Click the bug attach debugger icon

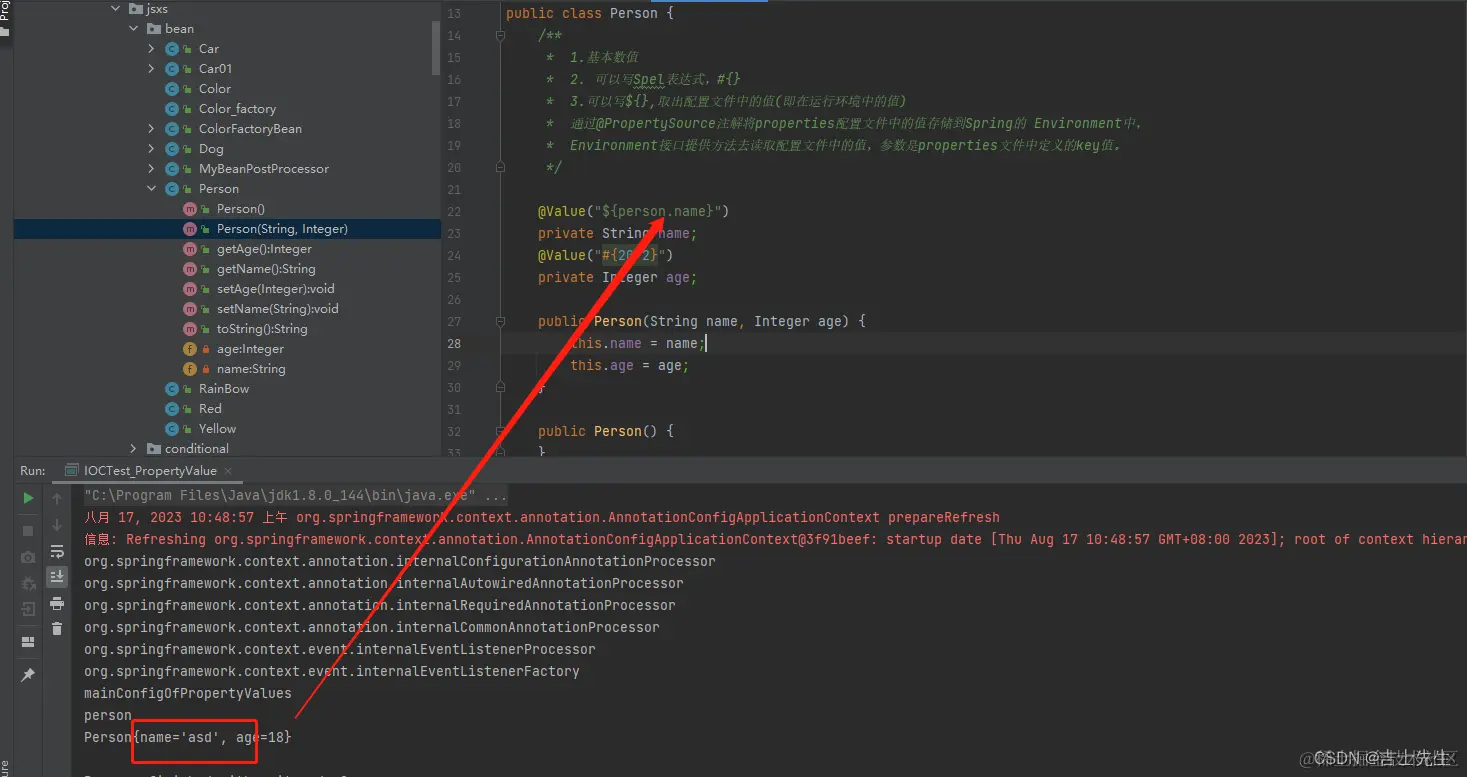[28, 582]
